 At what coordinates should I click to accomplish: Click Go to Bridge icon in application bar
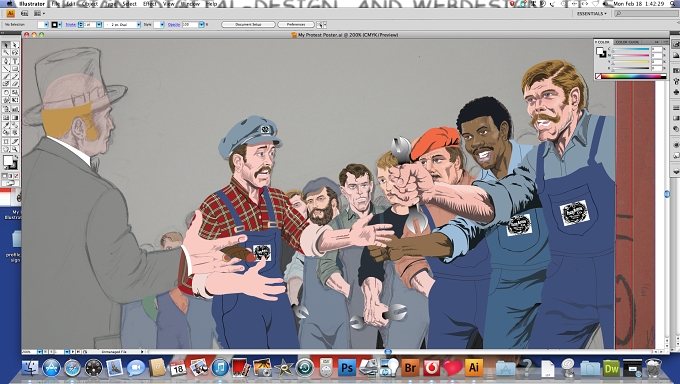[x=24, y=14]
